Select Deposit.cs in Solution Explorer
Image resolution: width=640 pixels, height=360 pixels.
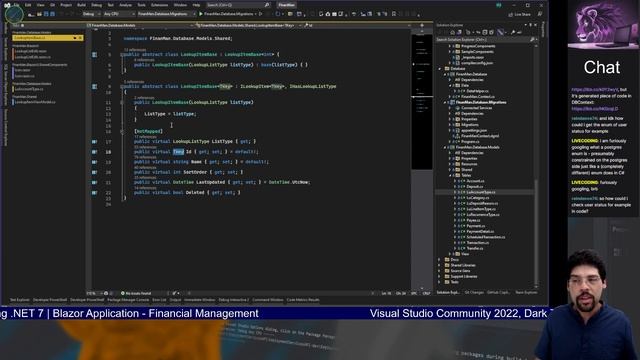[x=475, y=187]
